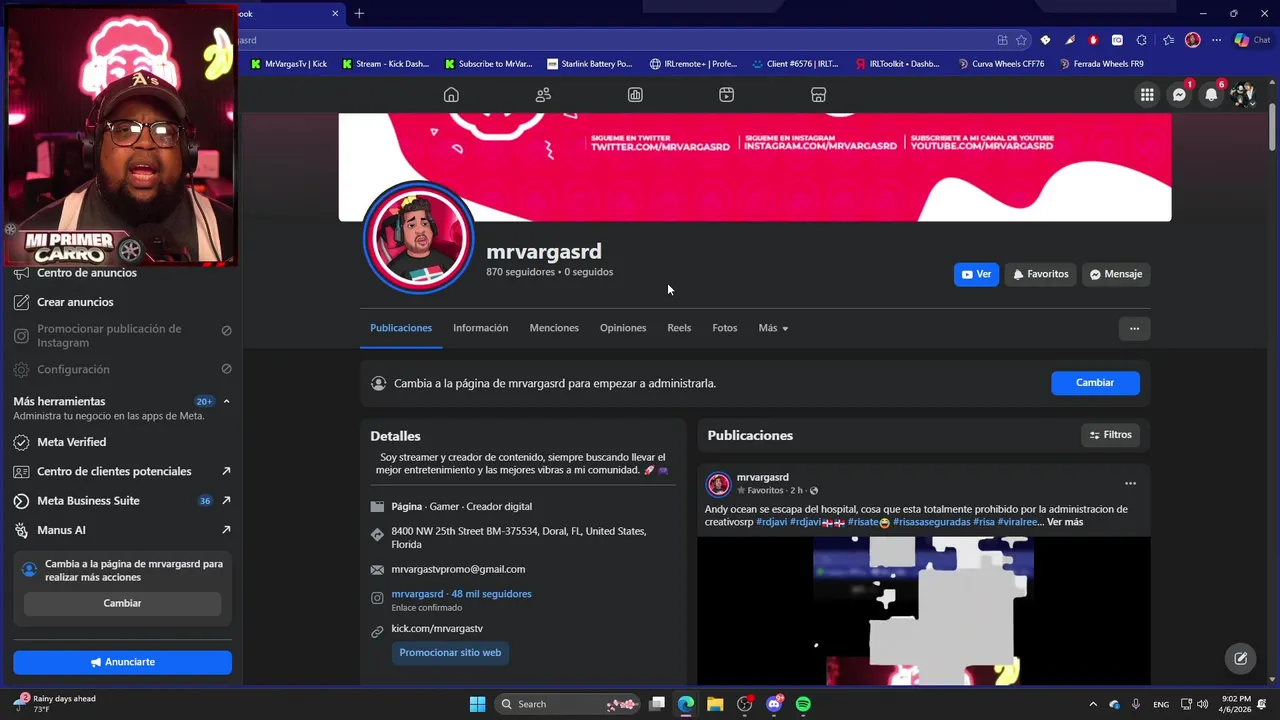1280x720 pixels.
Task: Open Meta Business Suite in sidebar
Action: pyautogui.click(x=121, y=501)
